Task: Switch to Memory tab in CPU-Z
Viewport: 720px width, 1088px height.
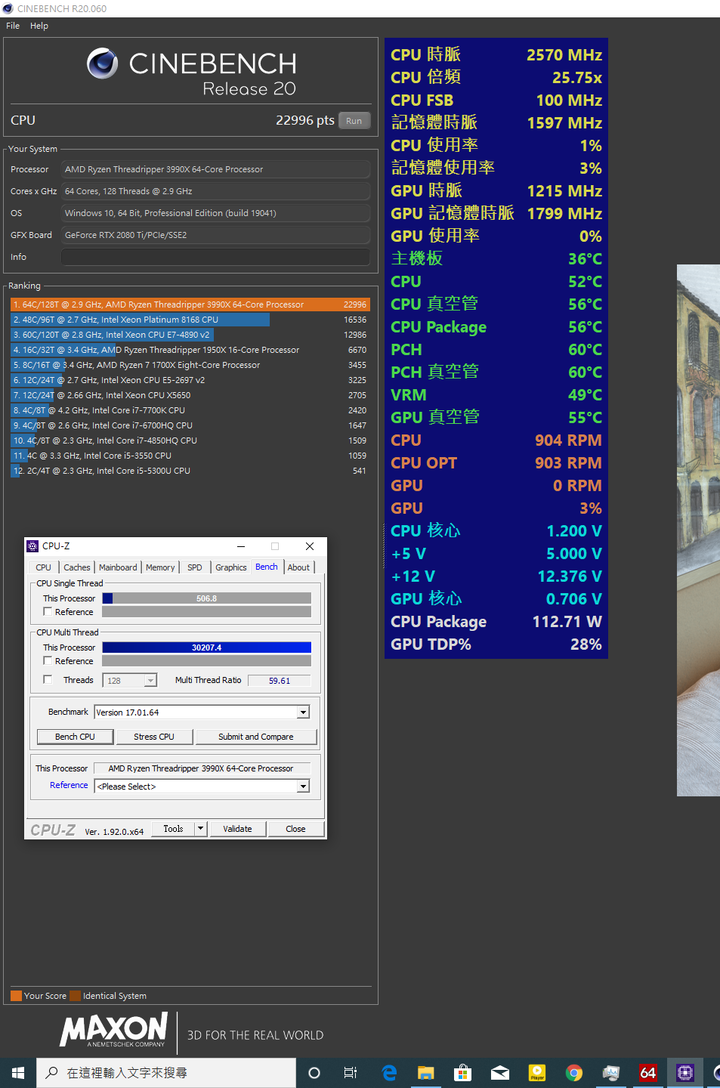Action: (x=160, y=568)
